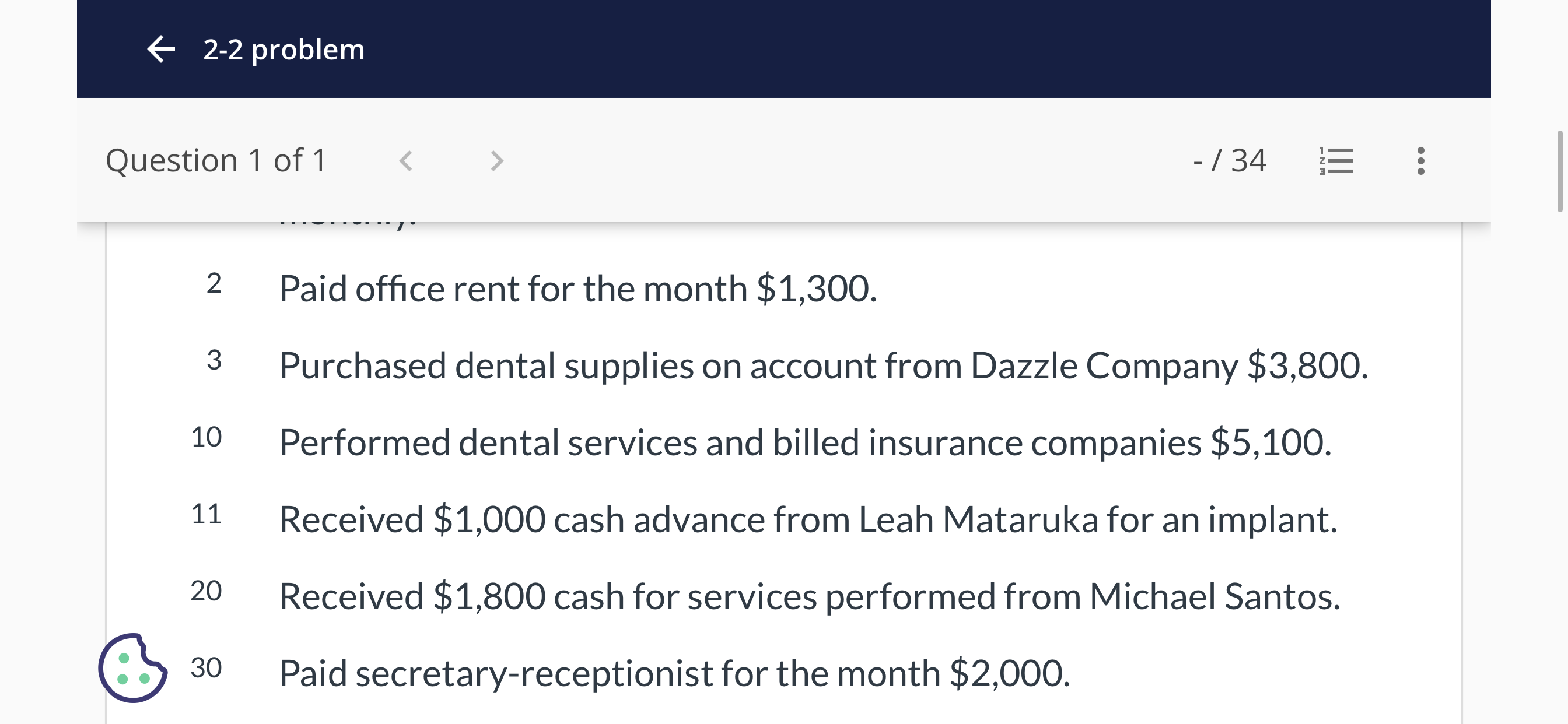The height and width of the screenshot is (724, 1568).
Task: Select the Paid office rent $1,300 transaction
Action: (x=577, y=289)
